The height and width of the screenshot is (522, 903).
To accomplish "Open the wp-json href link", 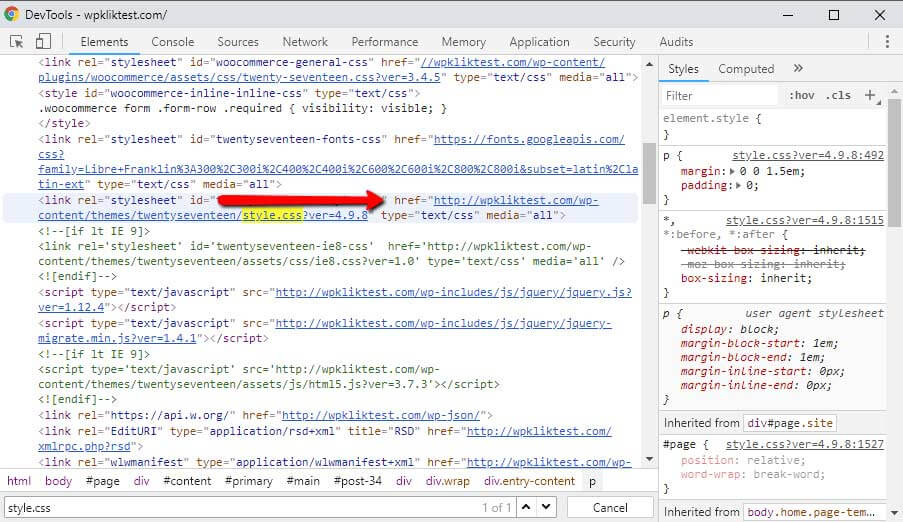I will pyautogui.click(x=381, y=415).
